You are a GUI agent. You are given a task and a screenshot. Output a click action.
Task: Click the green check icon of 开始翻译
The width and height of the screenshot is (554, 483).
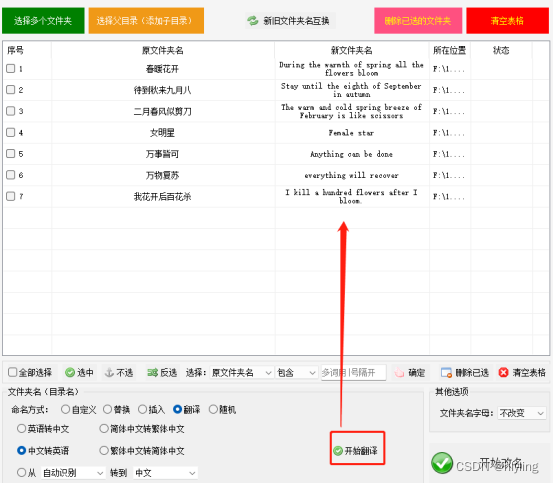[338, 450]
